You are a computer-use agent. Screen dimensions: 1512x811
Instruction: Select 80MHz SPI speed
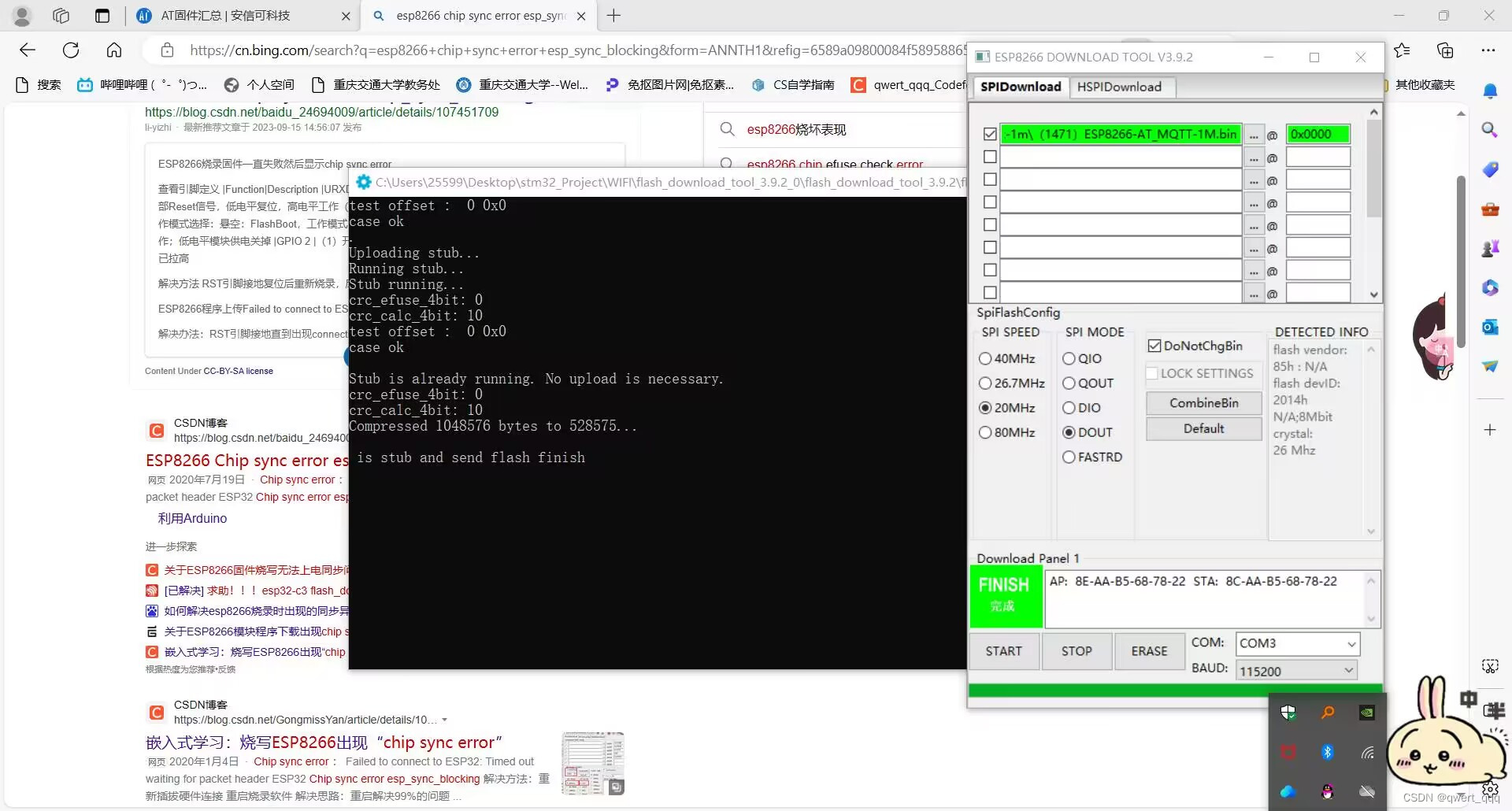(1006, 432)
